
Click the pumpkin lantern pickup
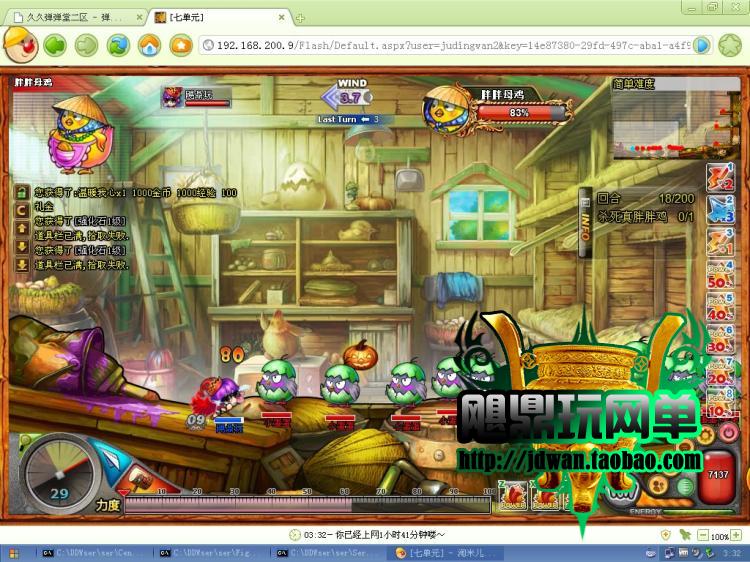[360, 355]
